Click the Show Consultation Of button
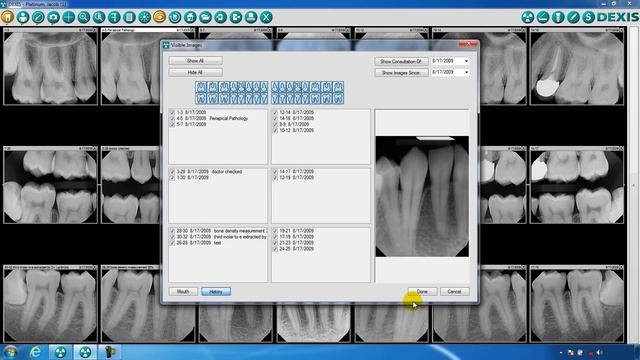640x360 pixels. pos(401,61)
